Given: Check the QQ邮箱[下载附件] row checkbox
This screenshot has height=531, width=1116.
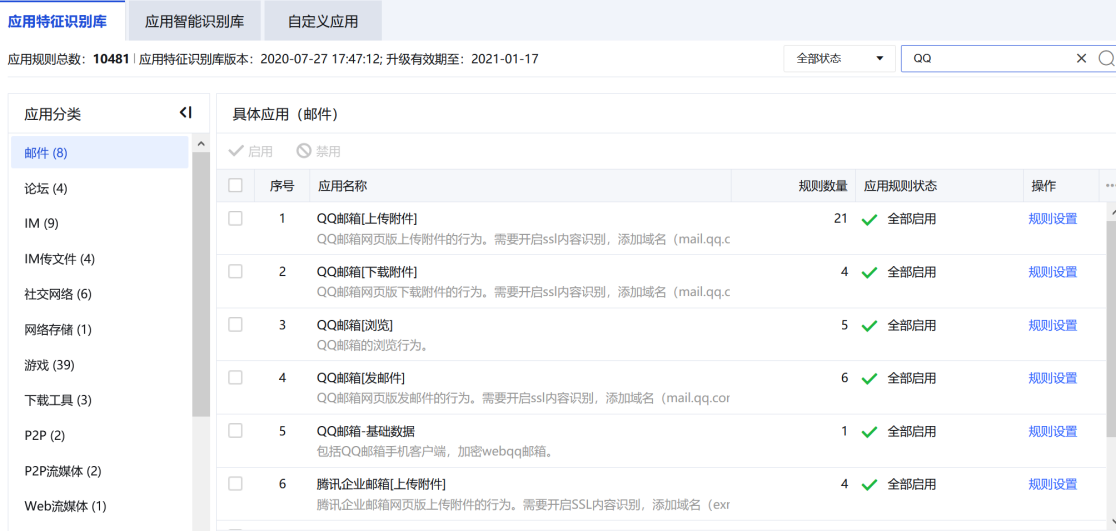Looking at the screenshot, I should coord(235,272).
